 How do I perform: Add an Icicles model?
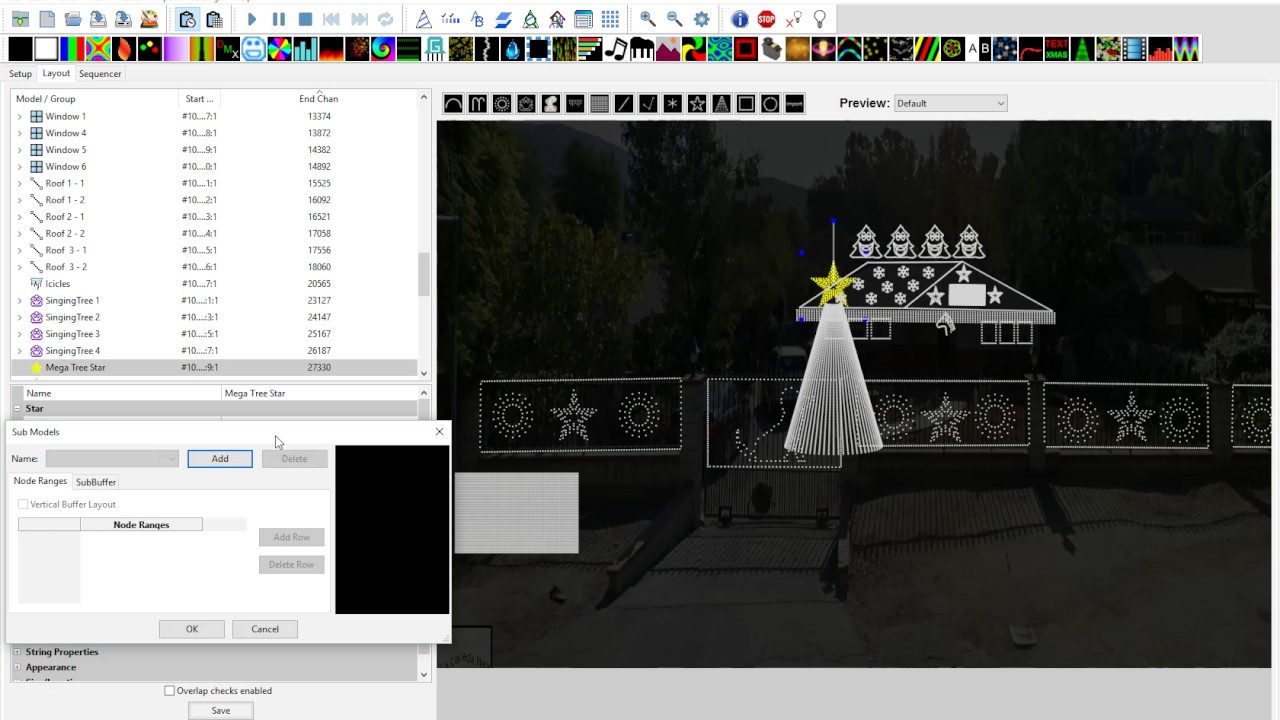point(575,104)
